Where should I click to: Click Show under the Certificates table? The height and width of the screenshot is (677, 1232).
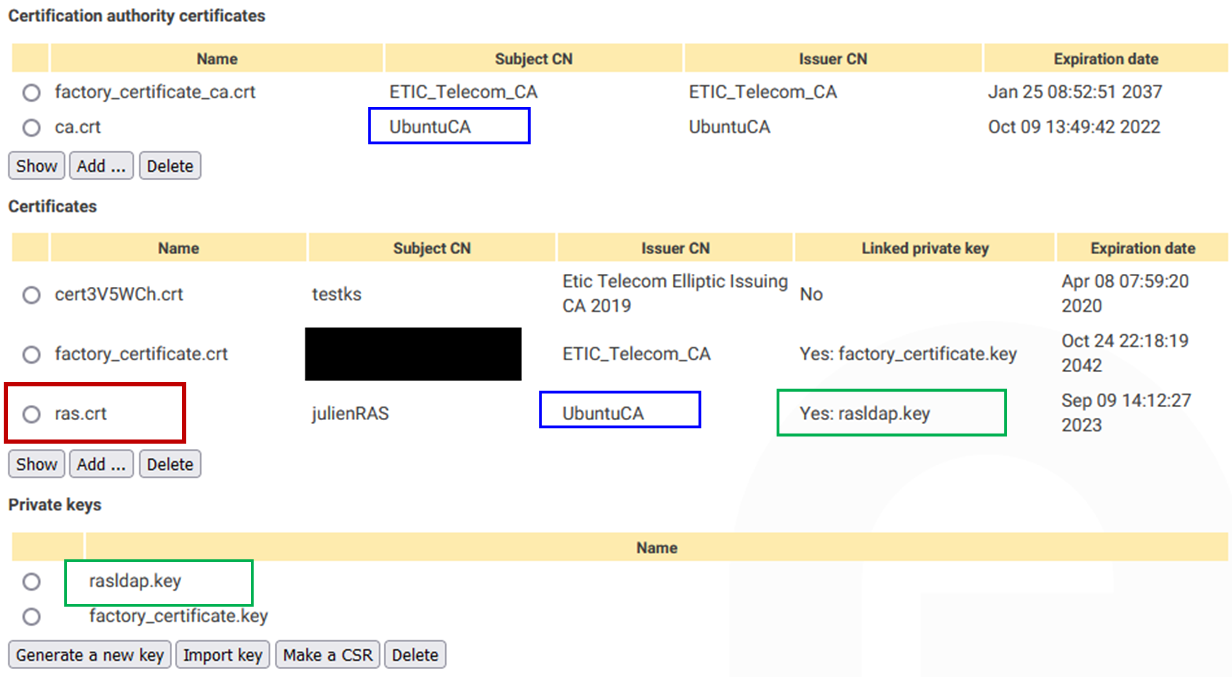pos(37,464)
